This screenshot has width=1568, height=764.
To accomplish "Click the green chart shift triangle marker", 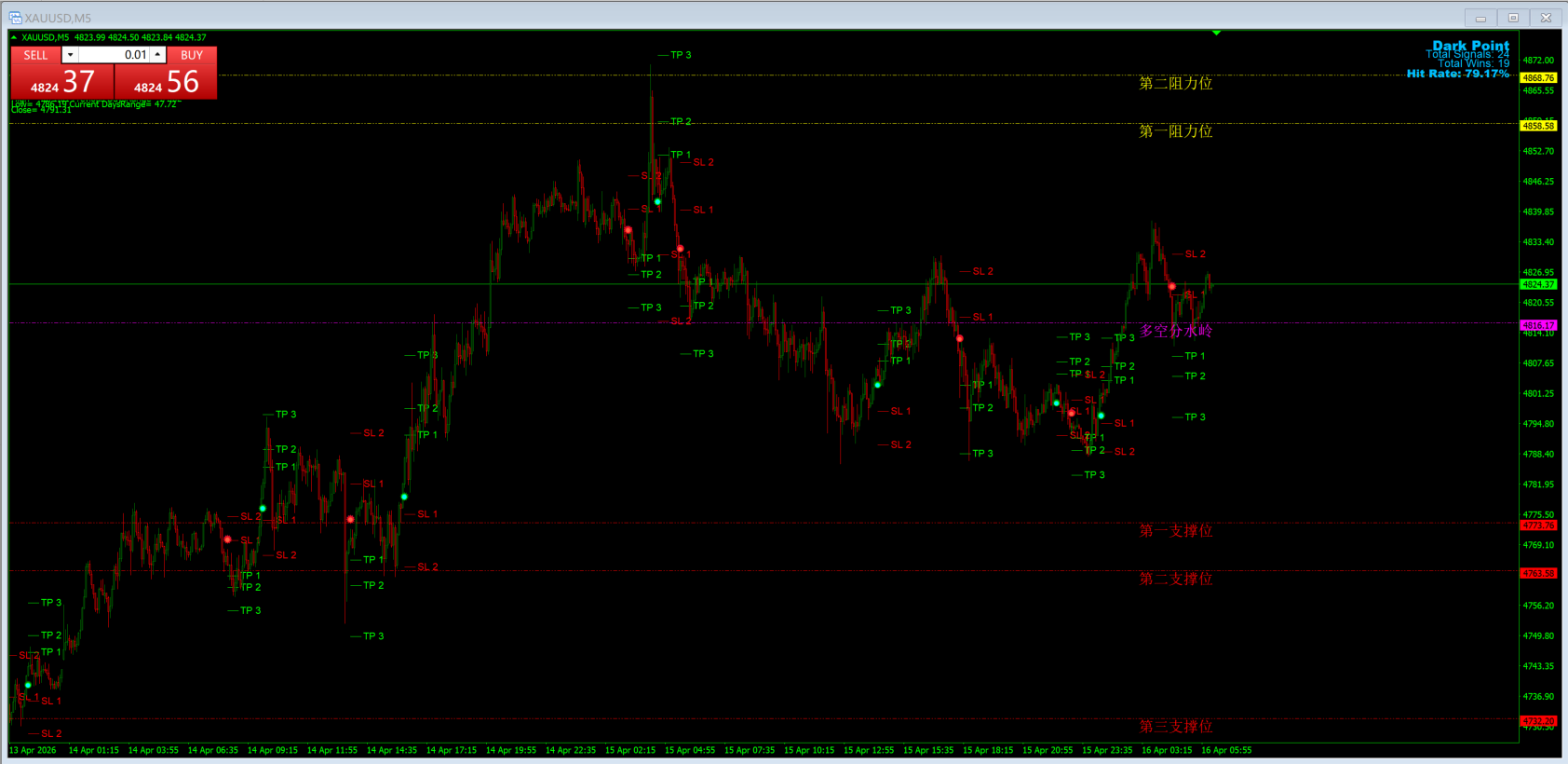I will point(1216,33).
